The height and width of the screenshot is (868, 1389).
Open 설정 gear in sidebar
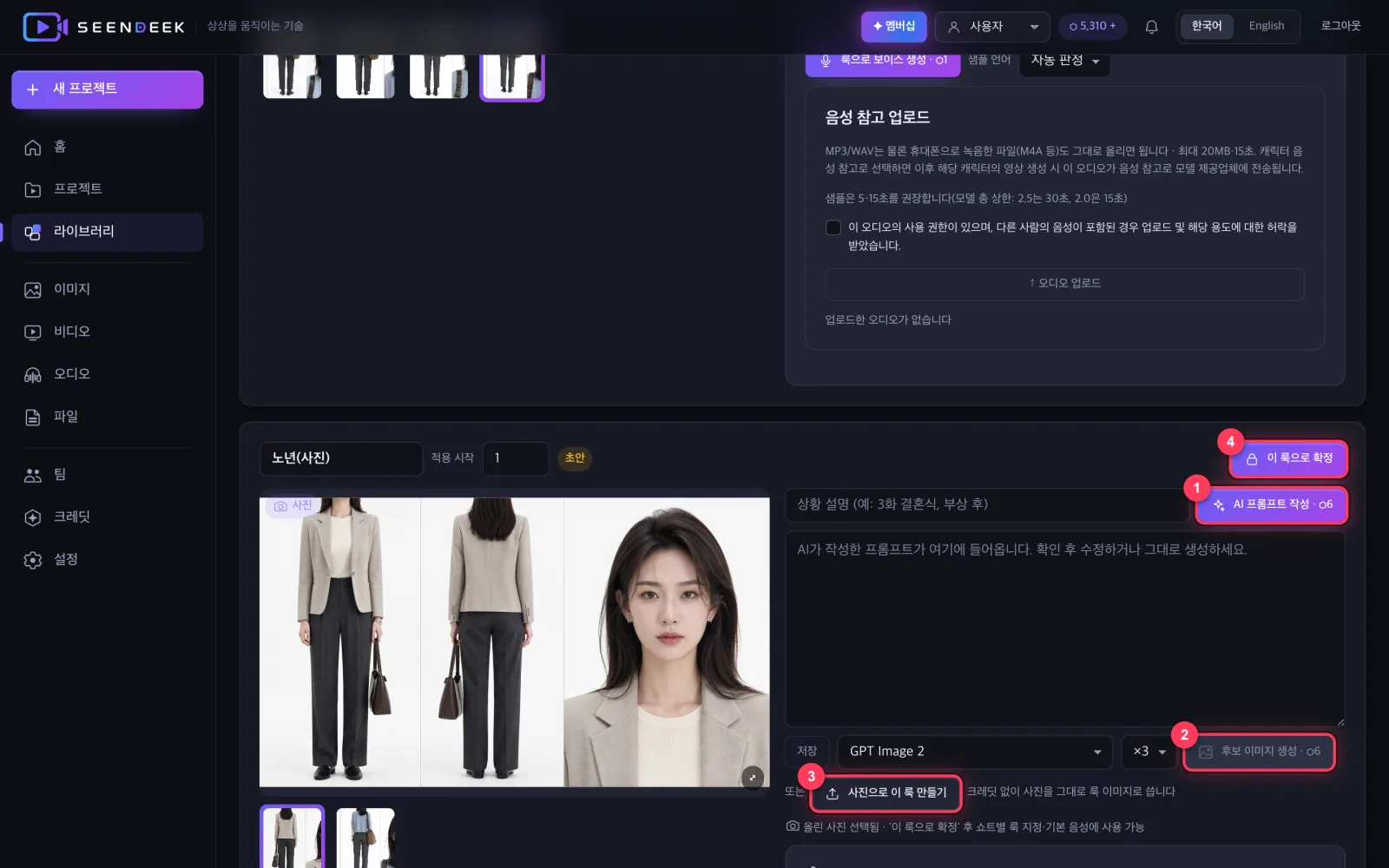(x=33, y=561)
